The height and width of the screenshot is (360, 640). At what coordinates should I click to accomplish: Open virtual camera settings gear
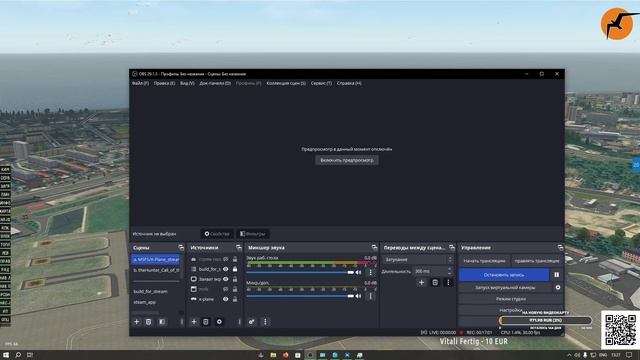pos(558,287)
